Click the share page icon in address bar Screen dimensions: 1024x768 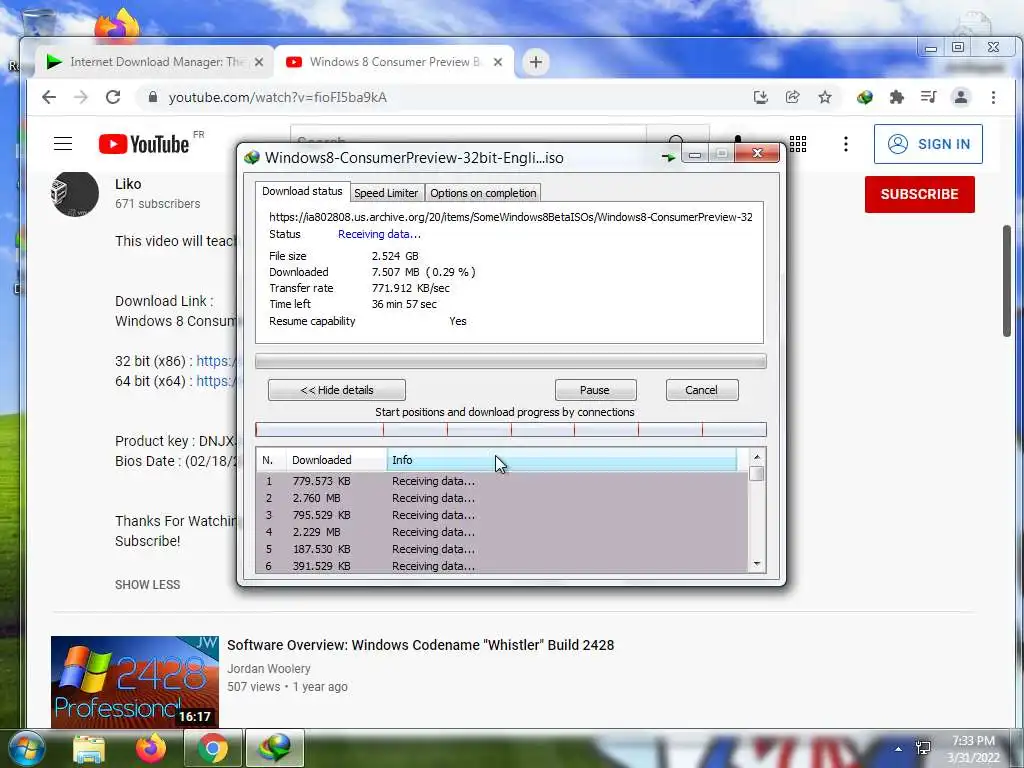point(792,97)
